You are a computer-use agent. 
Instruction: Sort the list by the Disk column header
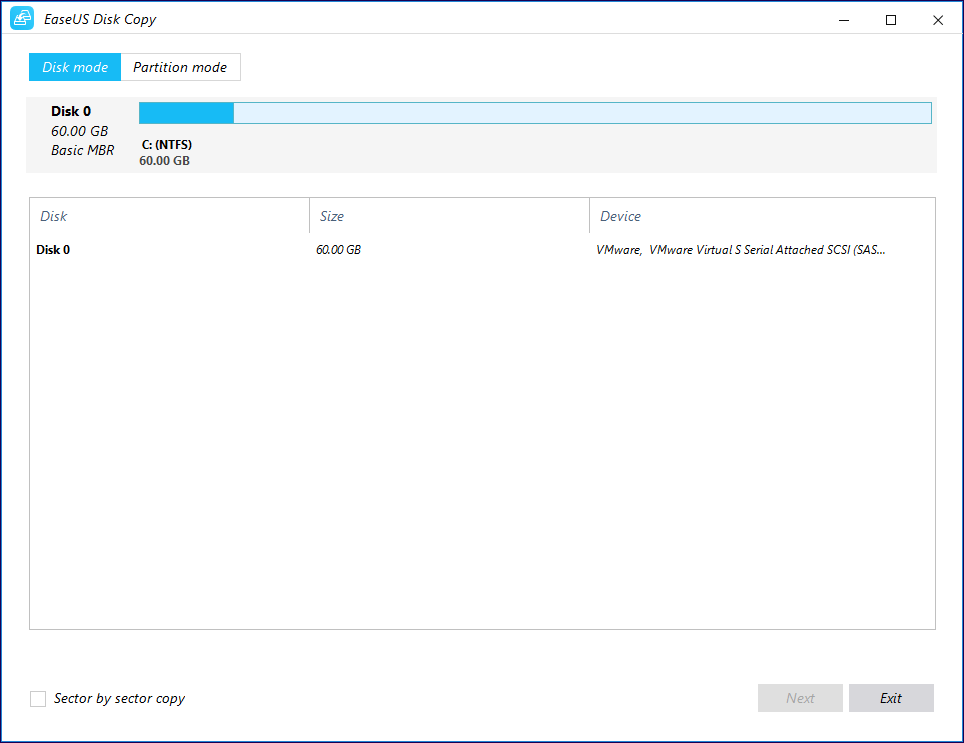pos(169,216)
